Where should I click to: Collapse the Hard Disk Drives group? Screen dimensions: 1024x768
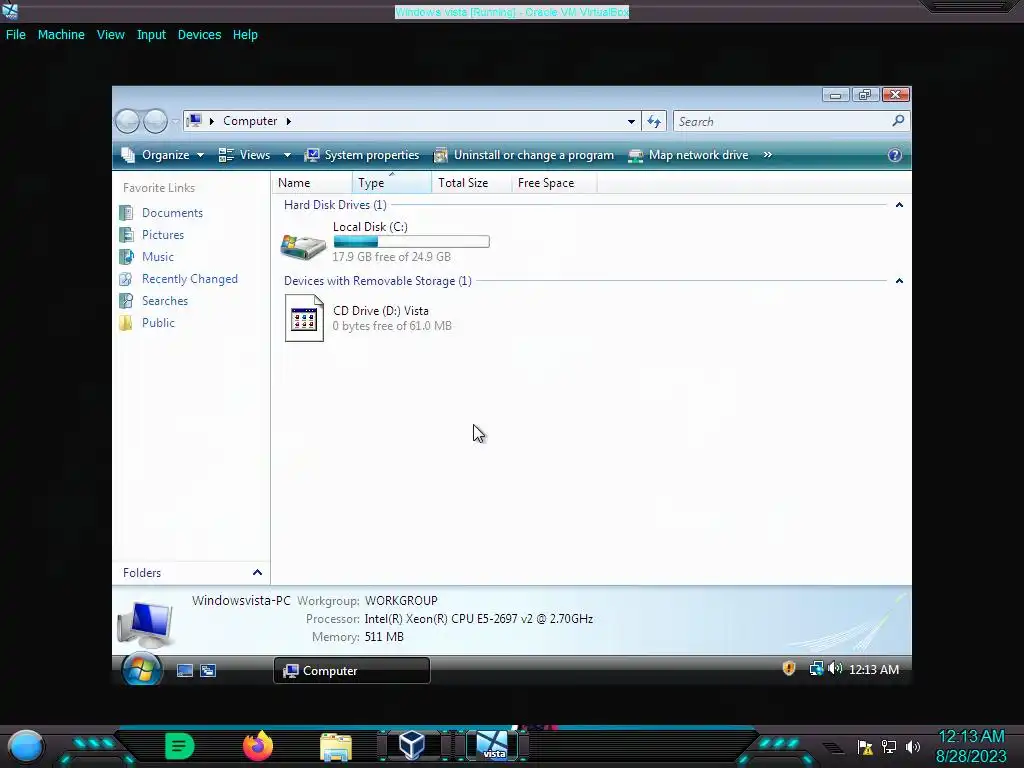[899, 205]
